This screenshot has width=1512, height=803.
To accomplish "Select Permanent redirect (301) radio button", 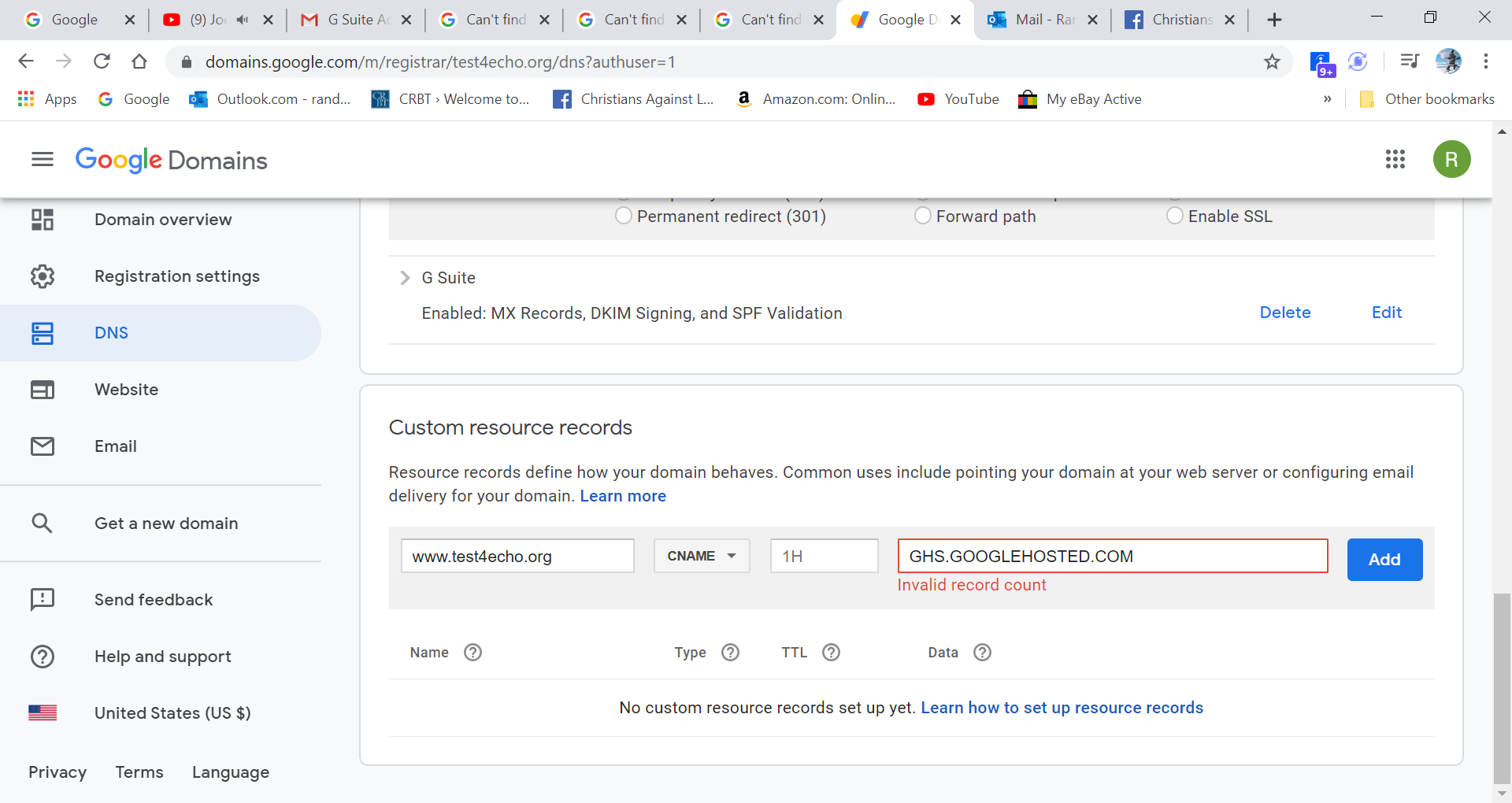I will [x=623, y=216].
